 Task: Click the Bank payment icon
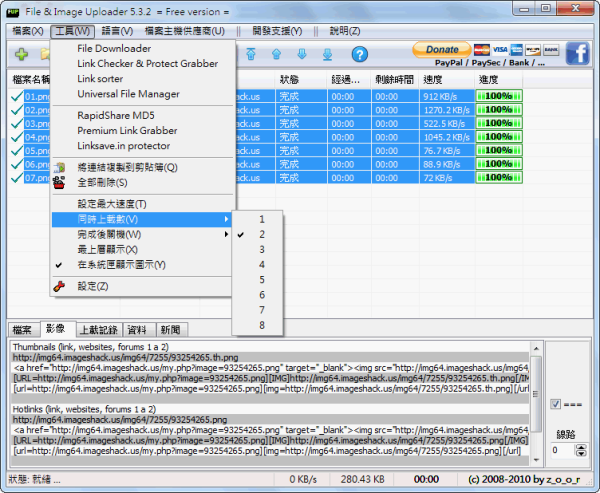pos(551,50)
